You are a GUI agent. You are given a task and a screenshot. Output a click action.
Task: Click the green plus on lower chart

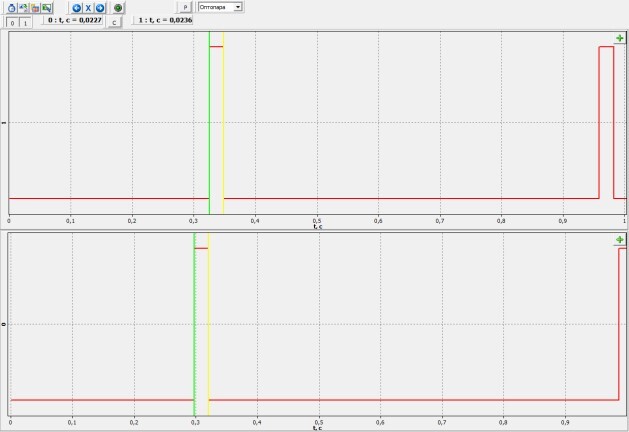coord(619,240)
